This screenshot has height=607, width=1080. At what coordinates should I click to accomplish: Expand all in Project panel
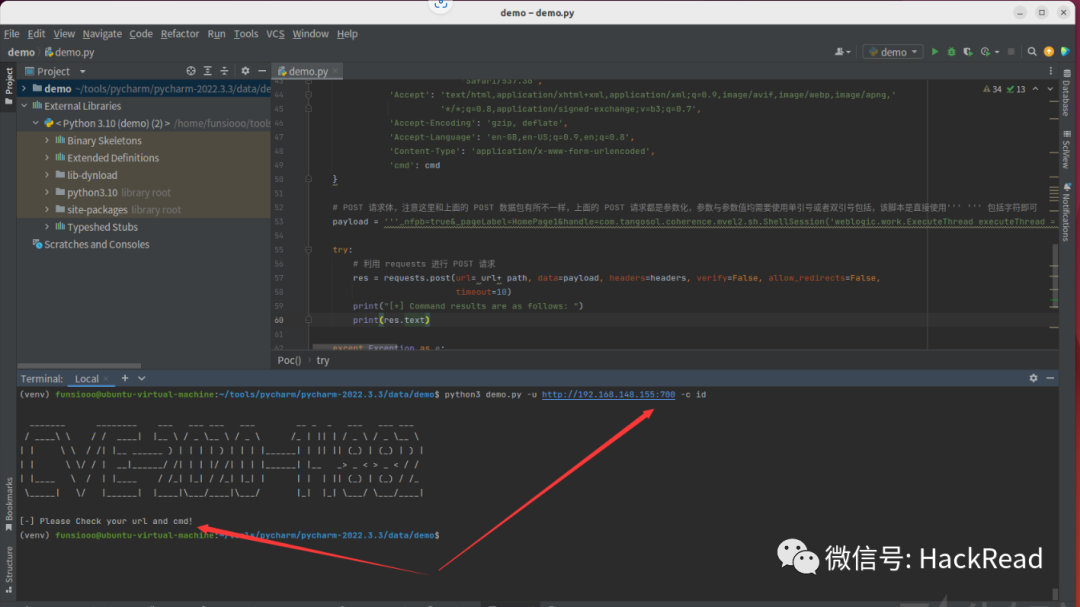point(207,71)
